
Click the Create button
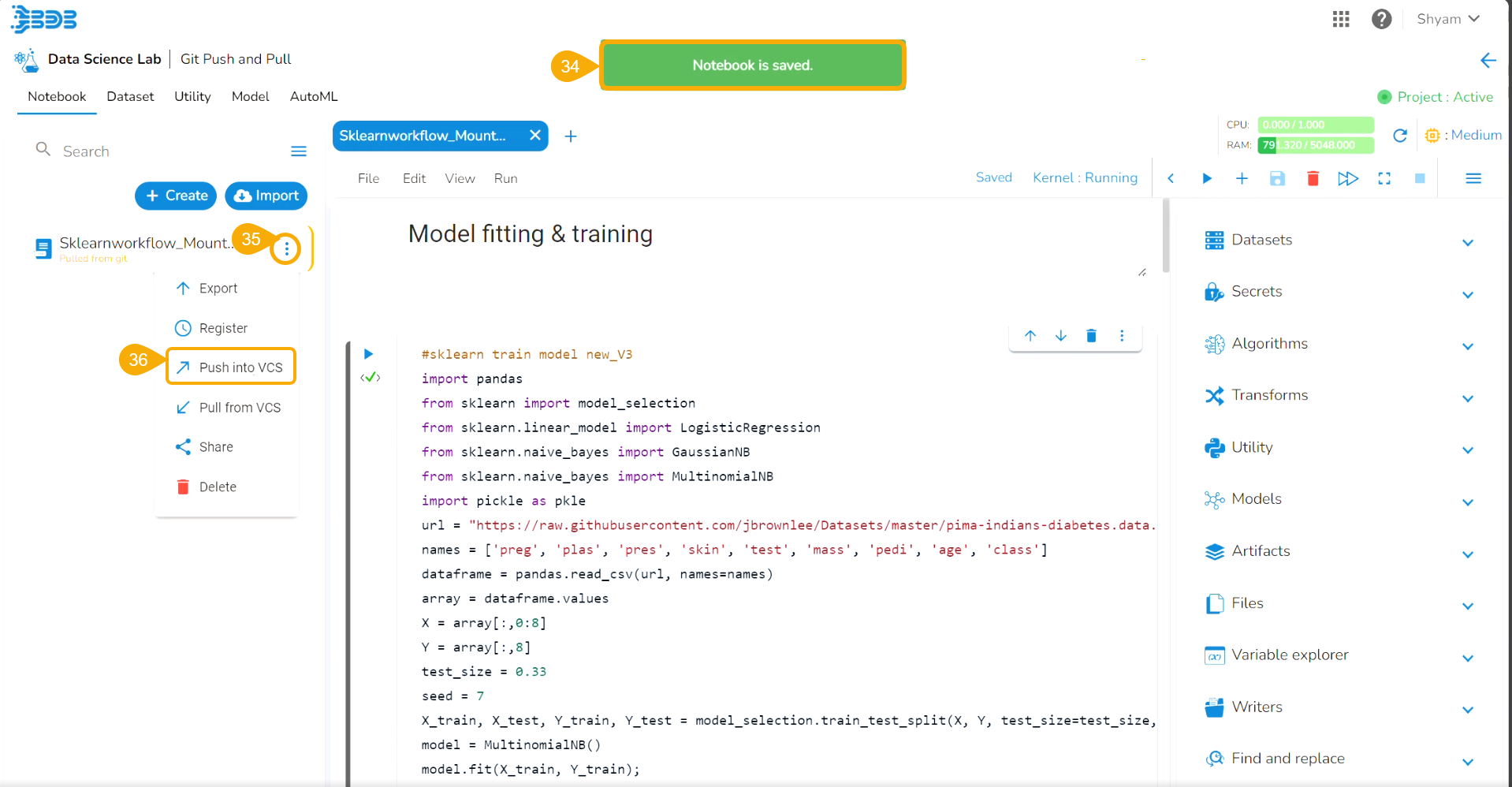click(176, 196)
